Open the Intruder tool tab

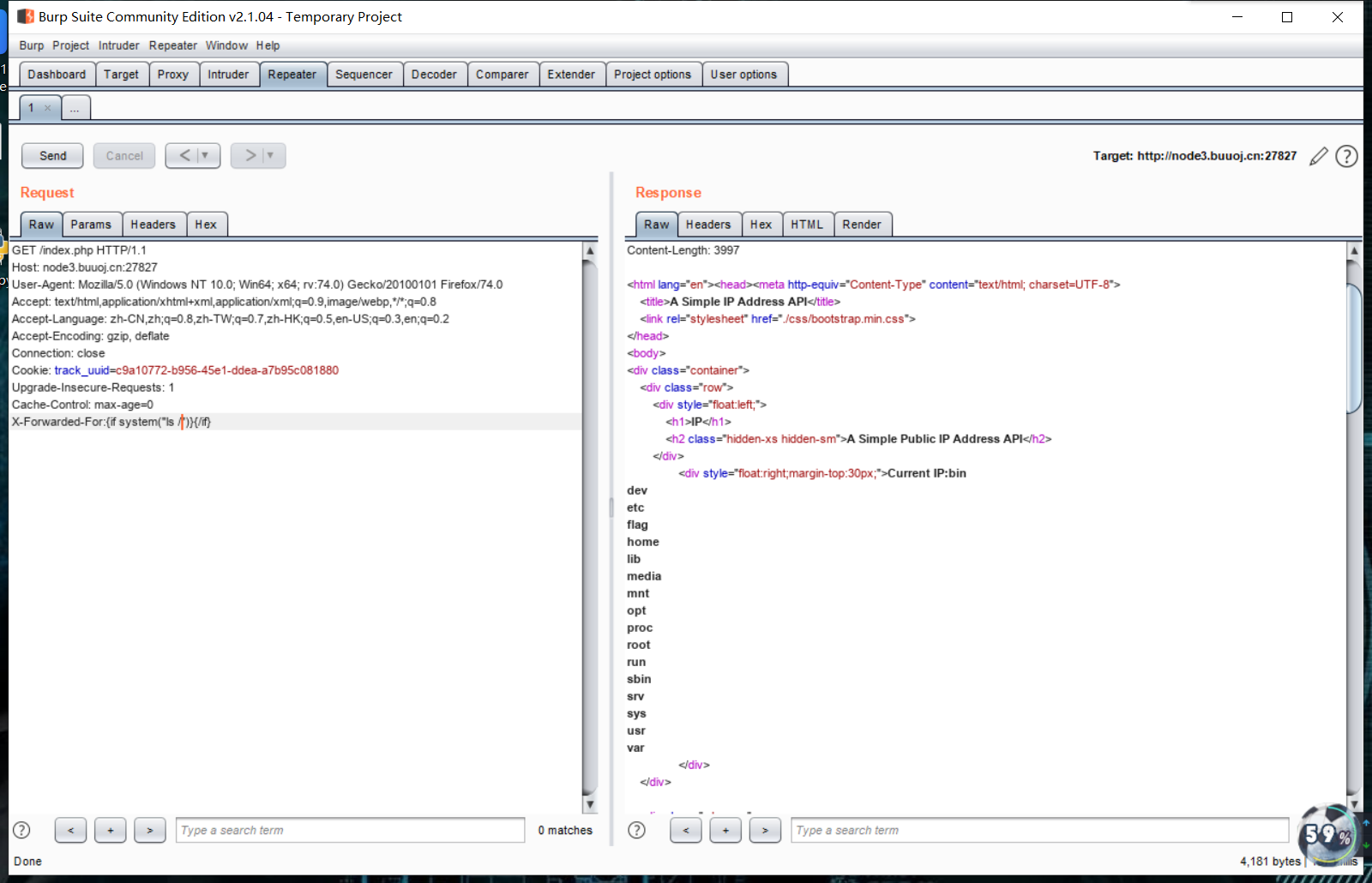(x=228, y=75)
